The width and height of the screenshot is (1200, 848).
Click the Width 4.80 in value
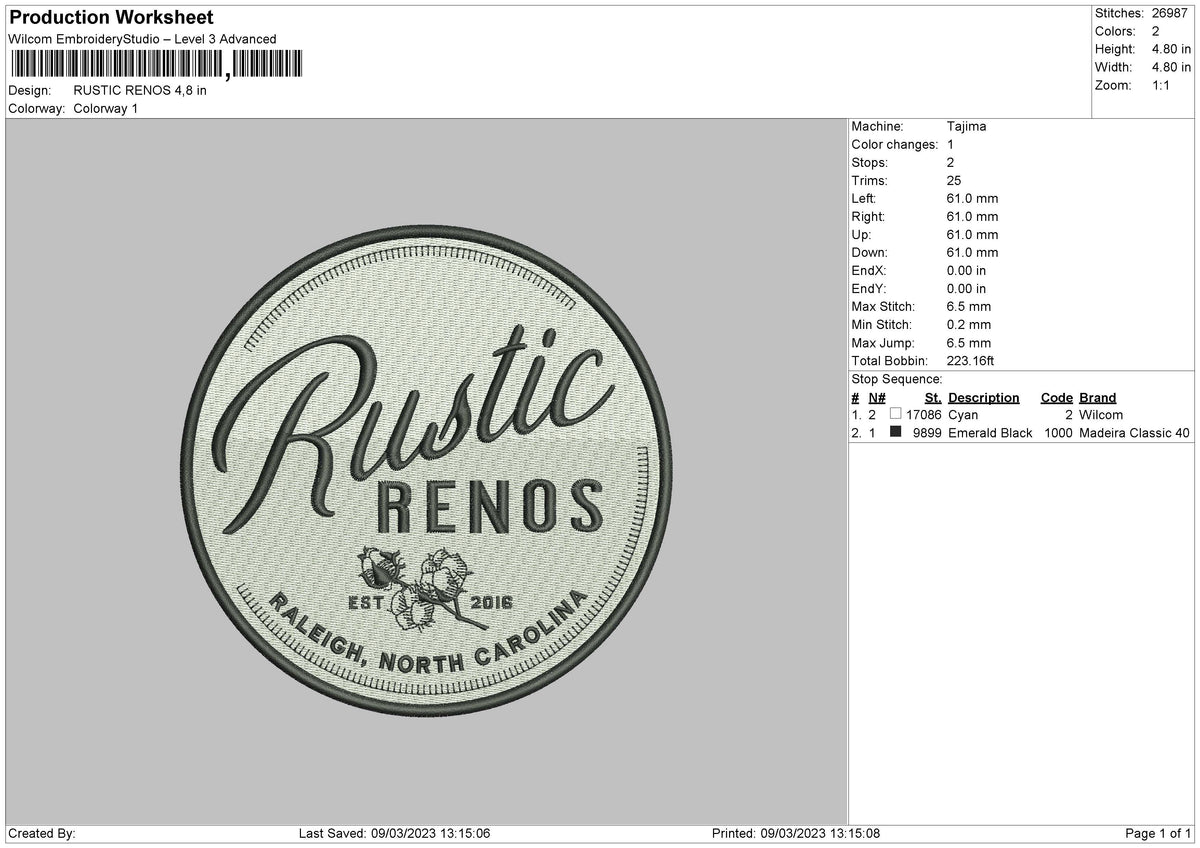click(1166, 67)
